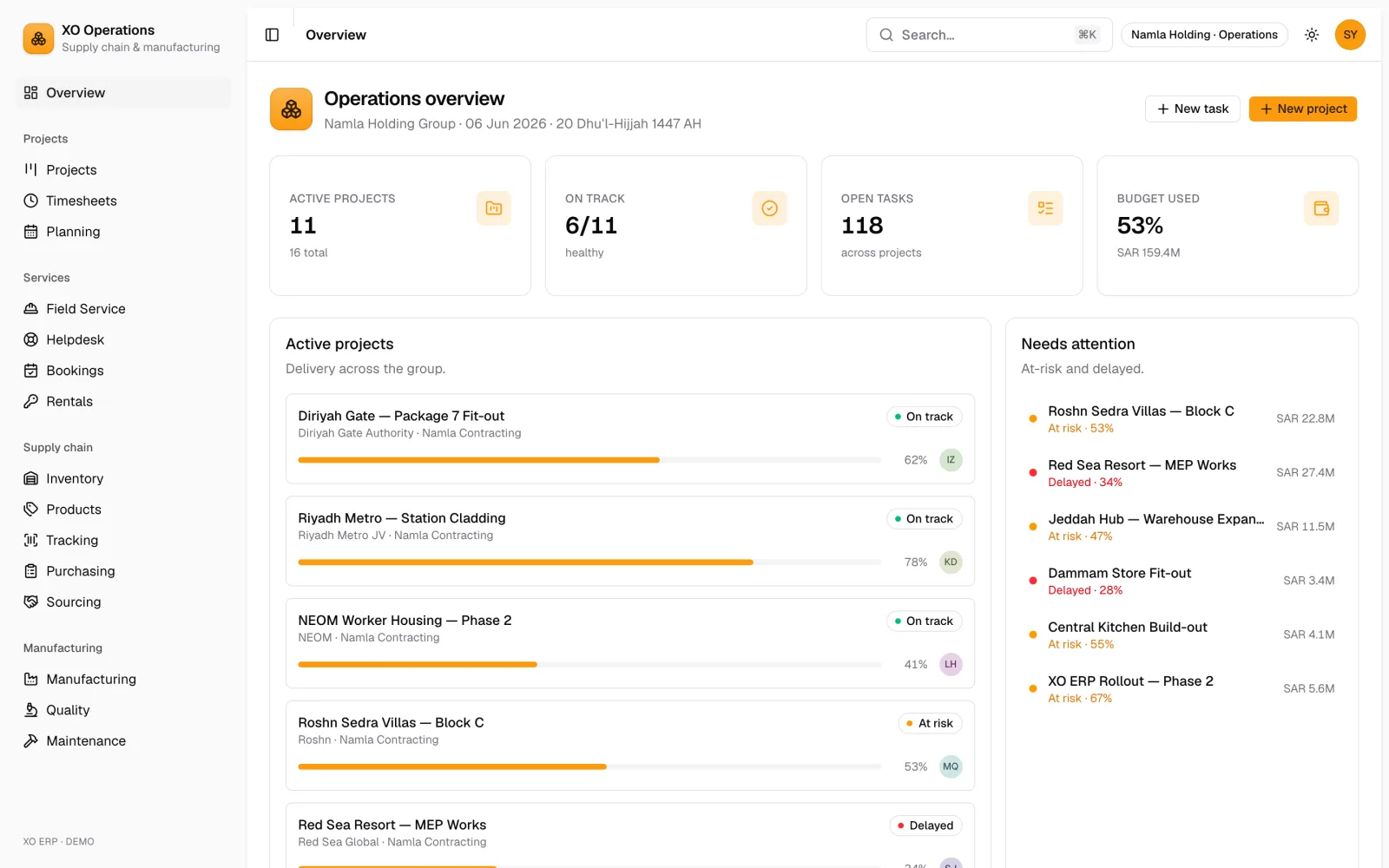Click the New task button
Image resolution: width=1389 pixels, height=868 pixels.
pyautogui.click(x=1193, y=108)
